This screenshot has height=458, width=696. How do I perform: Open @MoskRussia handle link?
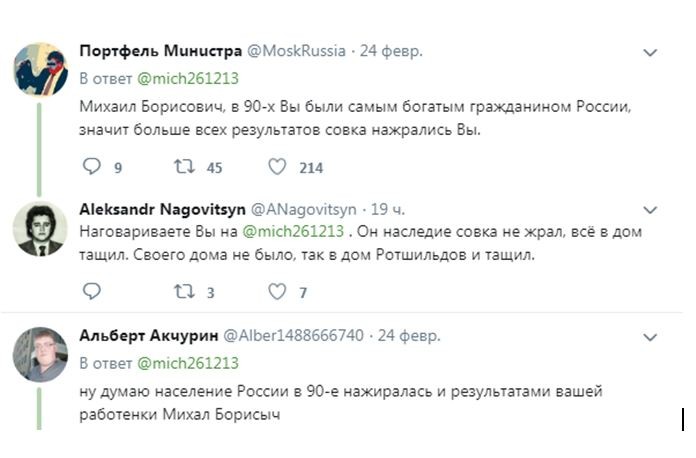[297, 51]
